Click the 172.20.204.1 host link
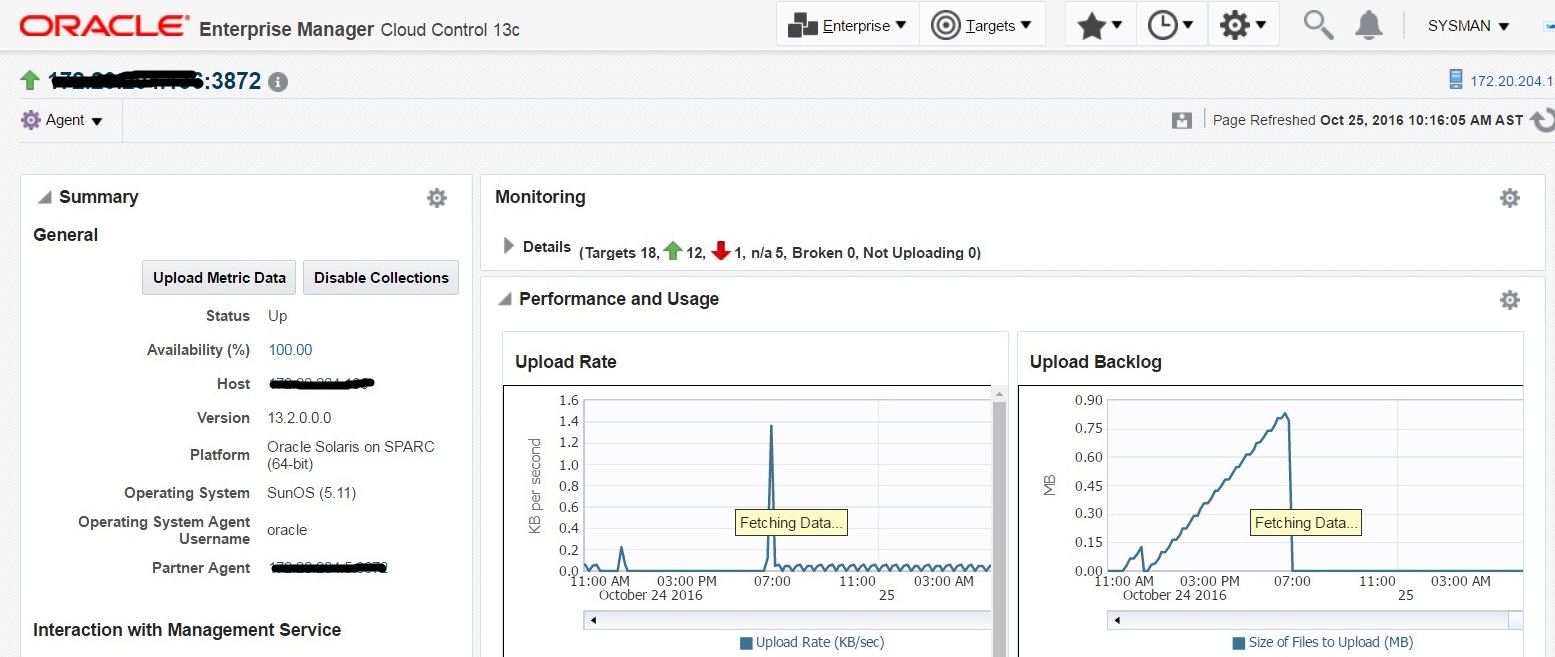The height and width of the screenshot is (657, 1555). click(1511, 81)
